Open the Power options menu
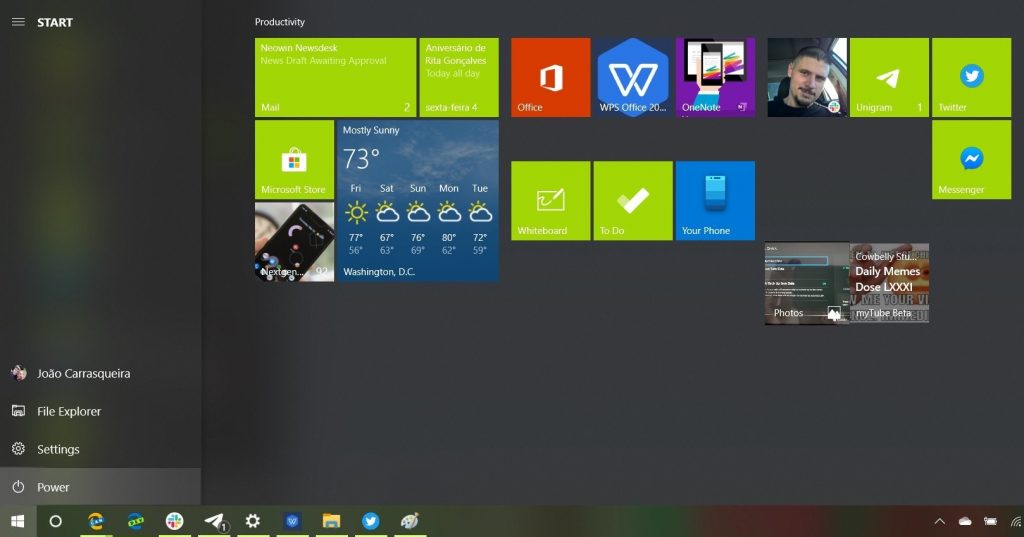 tap(53, 487)
